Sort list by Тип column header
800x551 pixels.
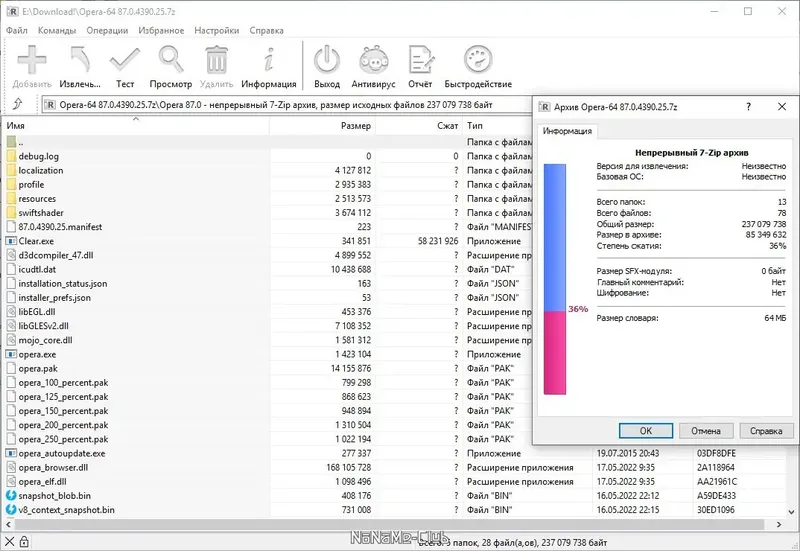coord(497,126)
